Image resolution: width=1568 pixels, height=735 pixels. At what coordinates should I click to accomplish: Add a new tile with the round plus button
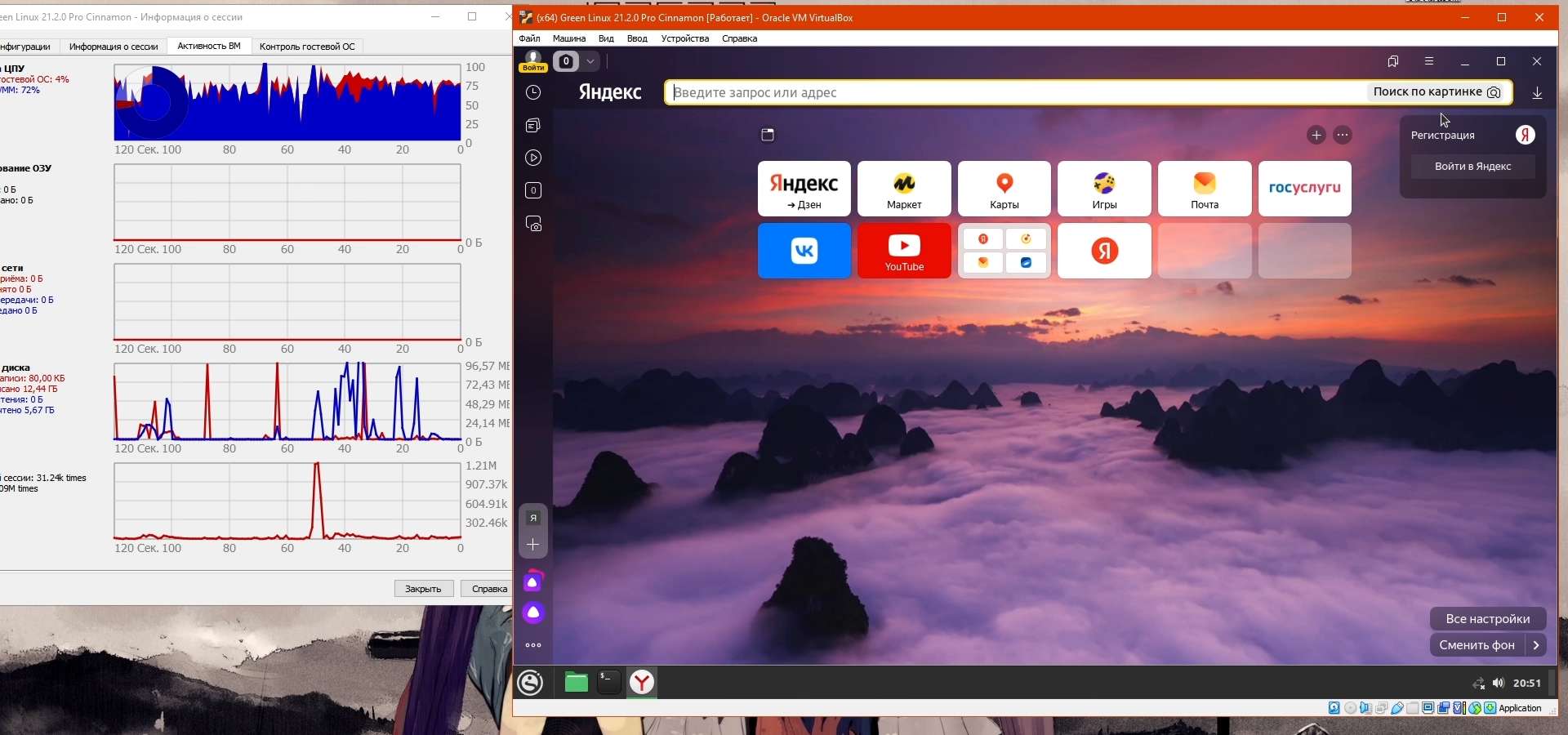pos(1316,136)
